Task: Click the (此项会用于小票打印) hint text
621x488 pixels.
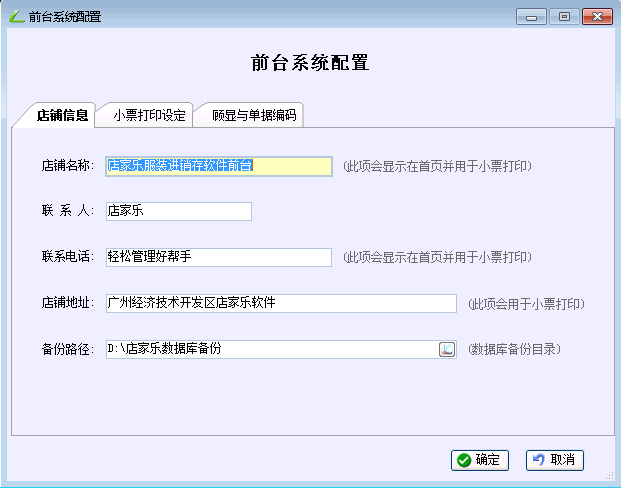Action: coord(526,304)
